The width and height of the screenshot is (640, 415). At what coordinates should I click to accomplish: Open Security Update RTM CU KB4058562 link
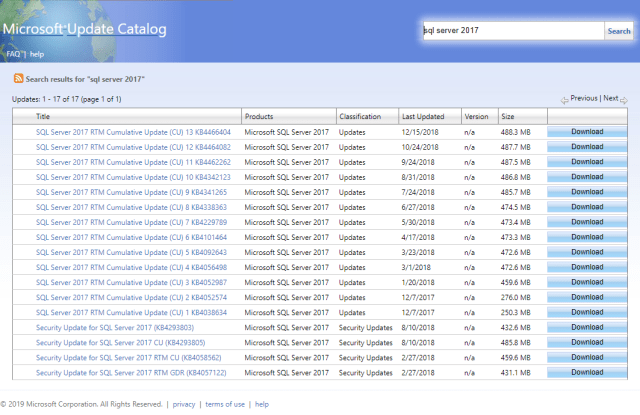point(129,358)
